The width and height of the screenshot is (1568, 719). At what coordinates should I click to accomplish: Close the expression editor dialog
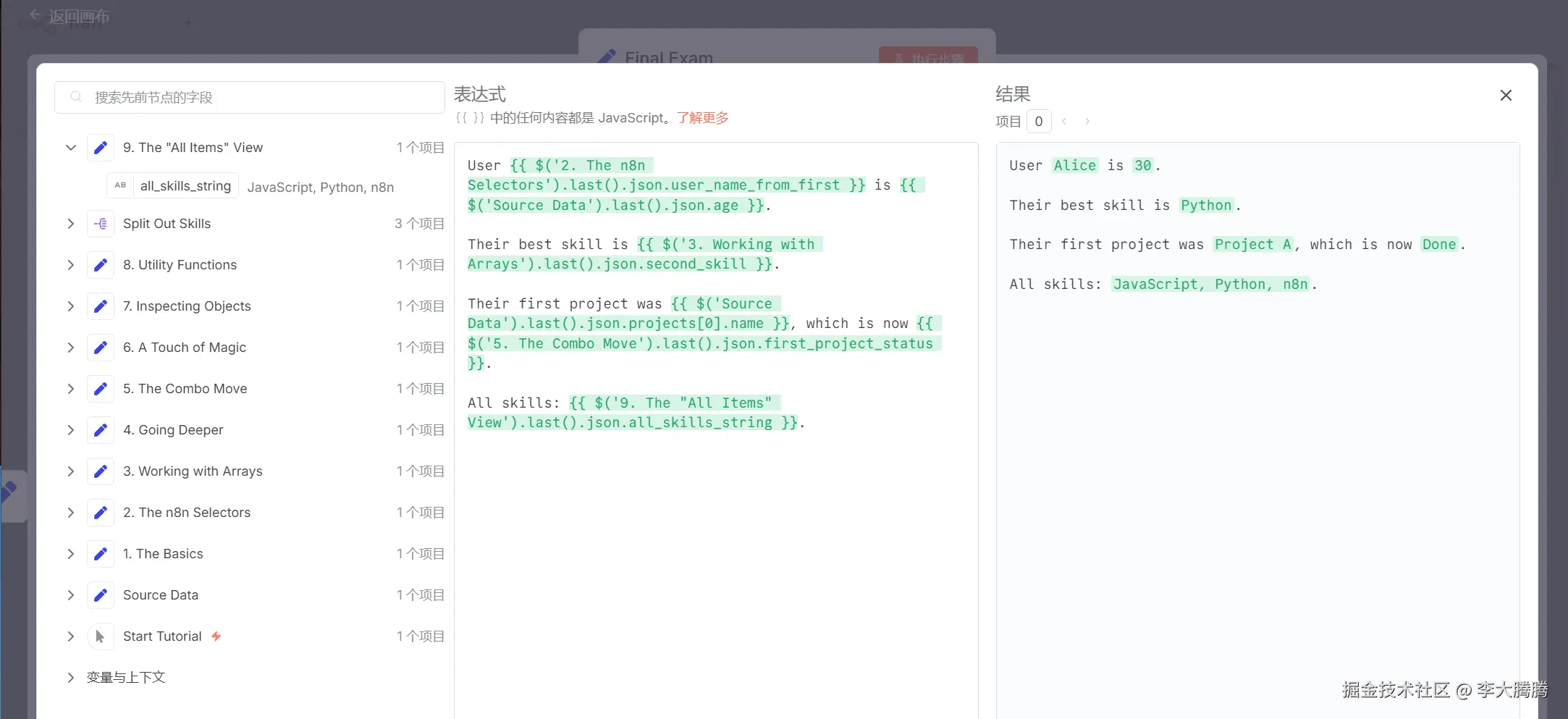tap(1506, 96)
